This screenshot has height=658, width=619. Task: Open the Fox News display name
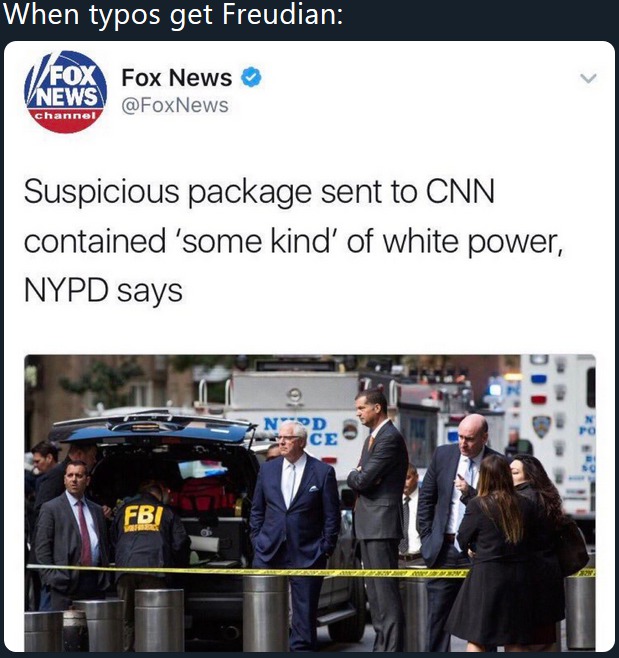pyautogui.click(x=176, y=78)
